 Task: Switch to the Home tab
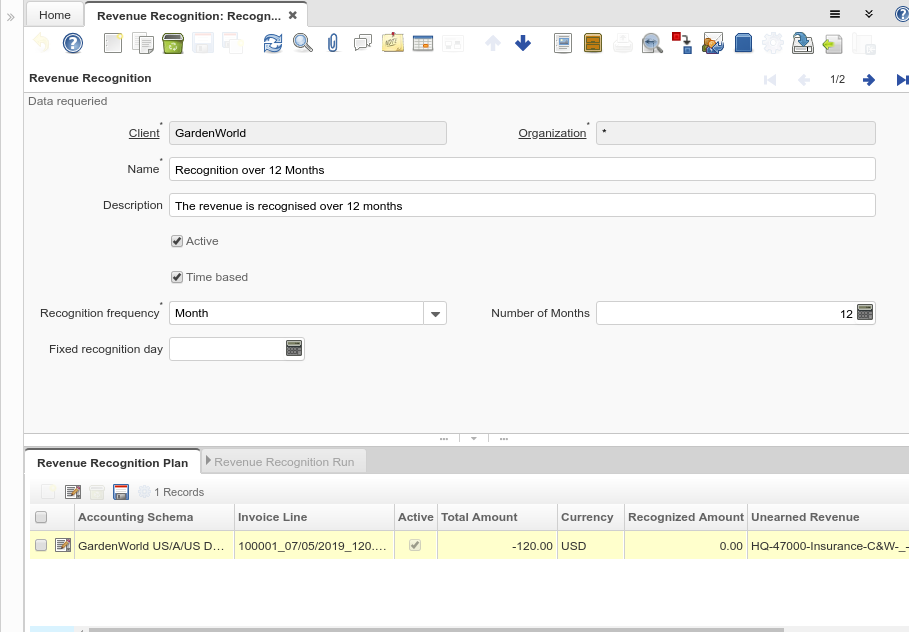pyautogui.click(x=55, y=15)
